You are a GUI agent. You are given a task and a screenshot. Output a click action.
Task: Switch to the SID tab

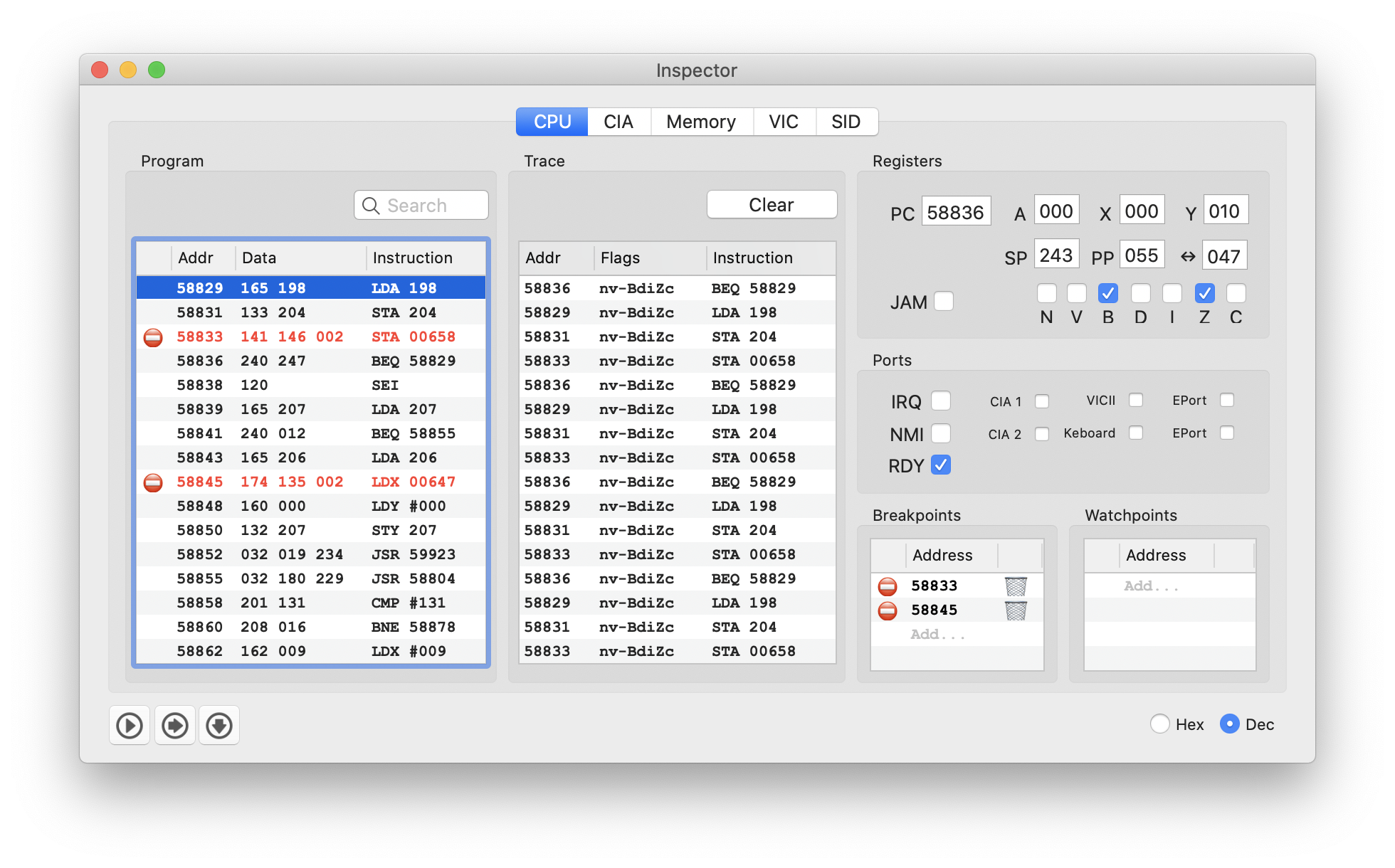coord(846,122)
